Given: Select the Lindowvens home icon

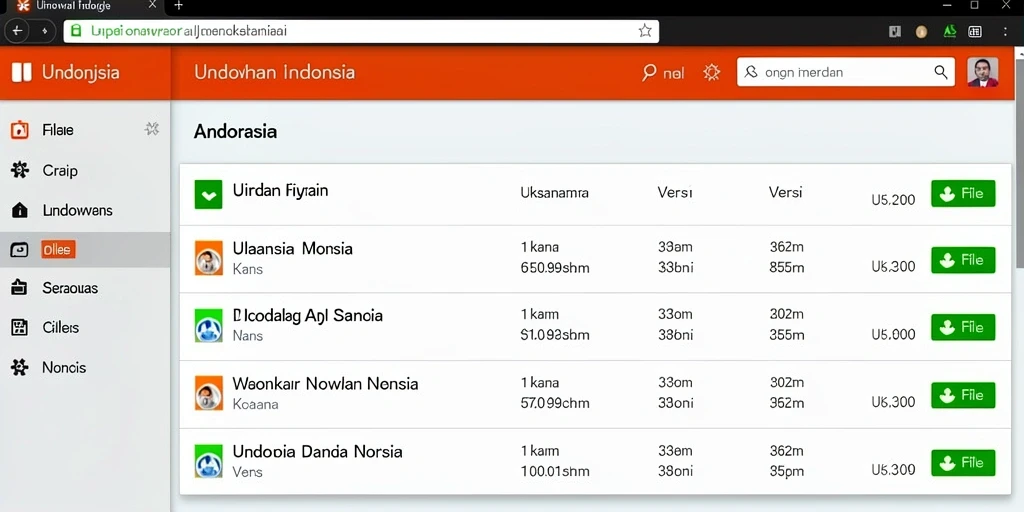Looking at the screenshot, I should [x=20, y=210].
